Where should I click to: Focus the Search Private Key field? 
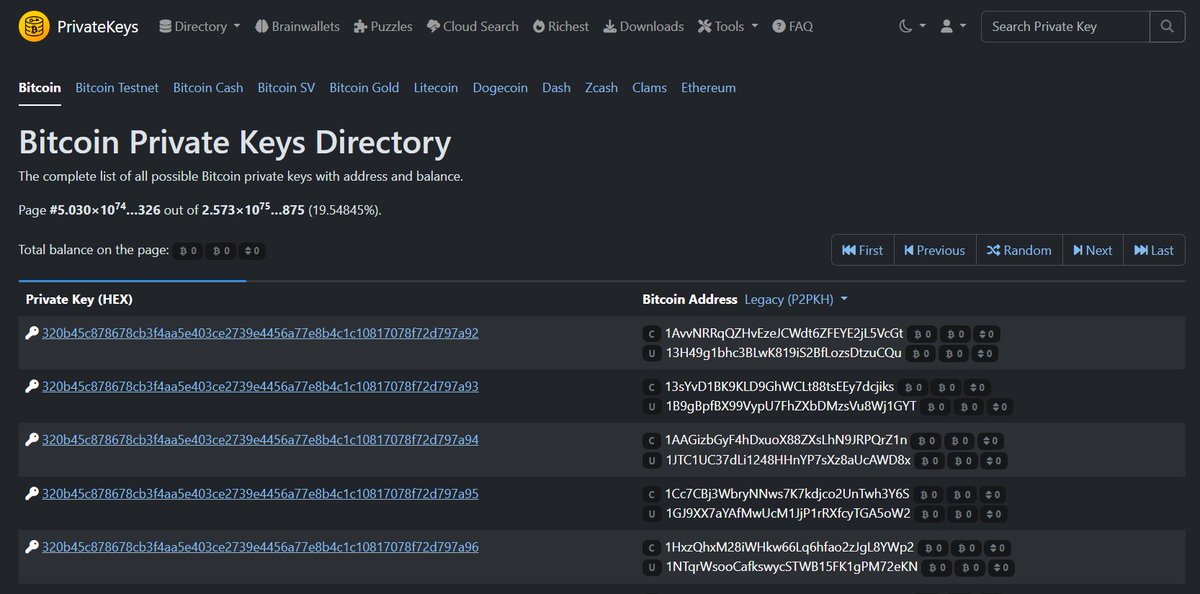click(1065, 26)
